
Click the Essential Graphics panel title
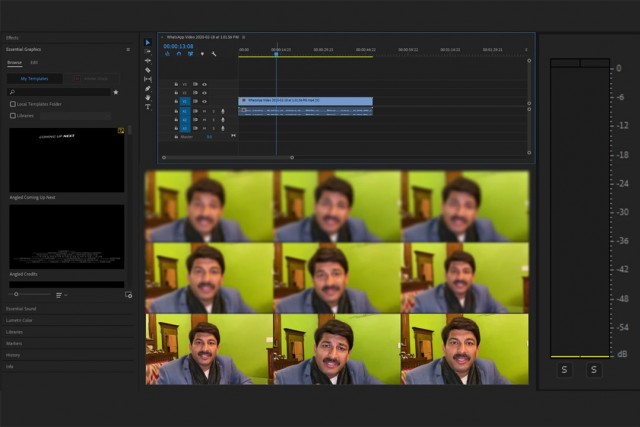tap(23, 49)
